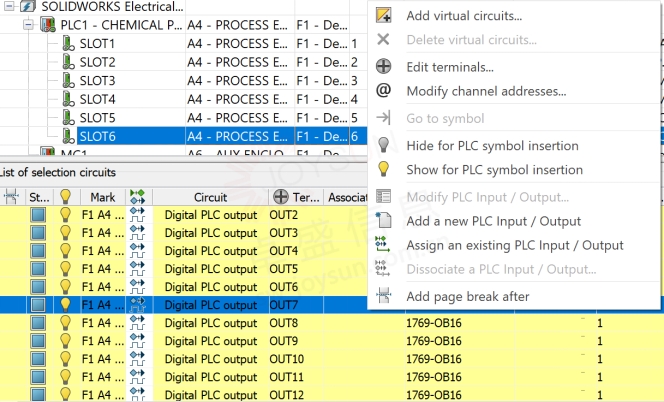Choose Add virtual circuits from the context menu
This screenshot has width=664, height=402.
coord(464,16)
